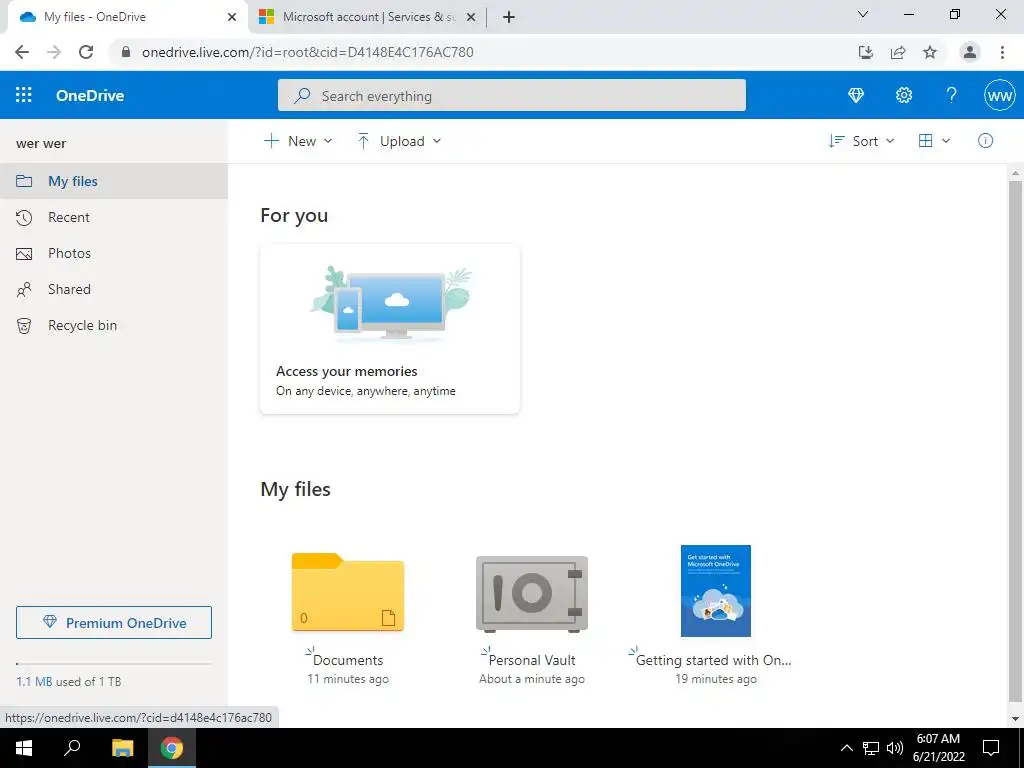Expand the New dropdown menu
This screenshot has width=1024, height=768.
[x=298, y=141]
